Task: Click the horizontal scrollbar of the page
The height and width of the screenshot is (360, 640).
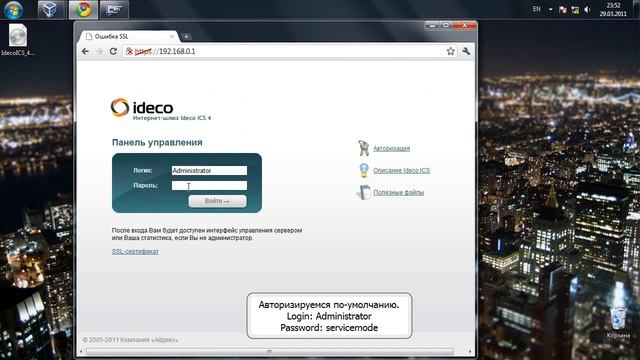Action: click(x=269, y=351)
